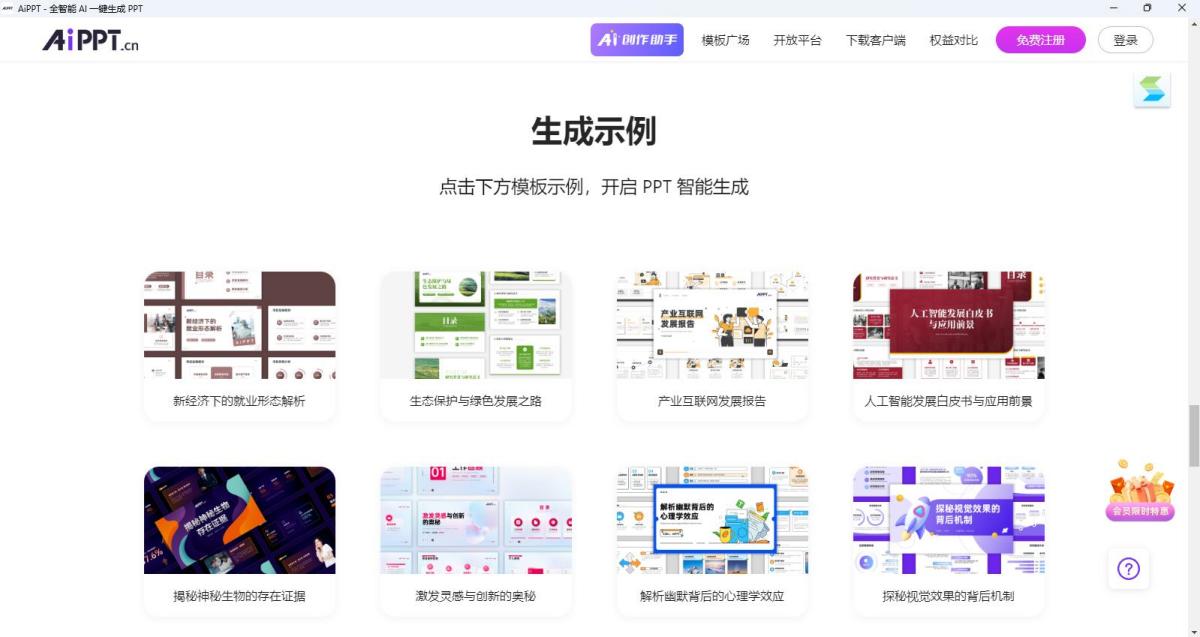Screen dimensions: 1200x637
Task: Open the 产业互联网发展报告 template thumbnail
Action: 712,326
